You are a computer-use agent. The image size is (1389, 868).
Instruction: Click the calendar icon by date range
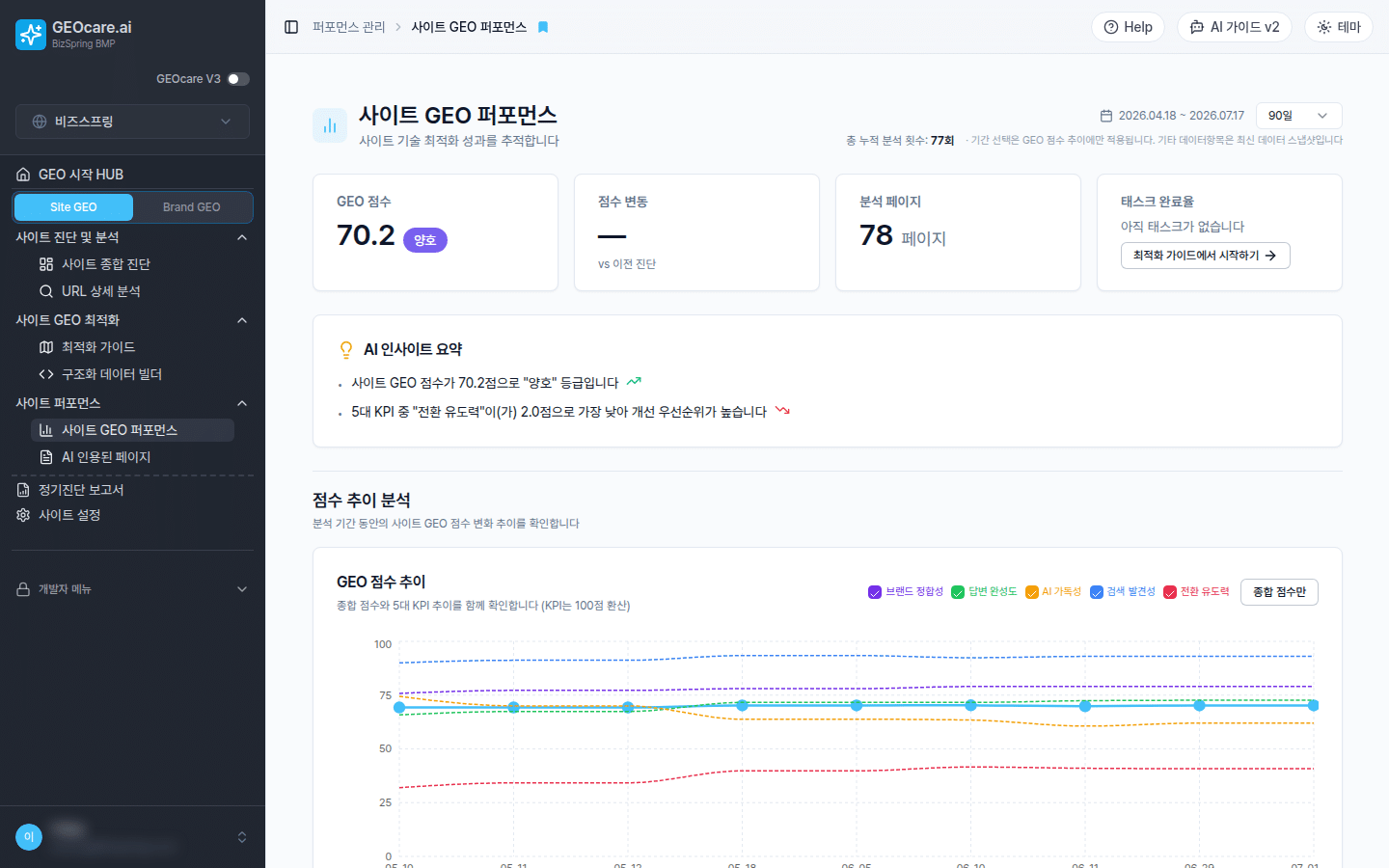1106,116
